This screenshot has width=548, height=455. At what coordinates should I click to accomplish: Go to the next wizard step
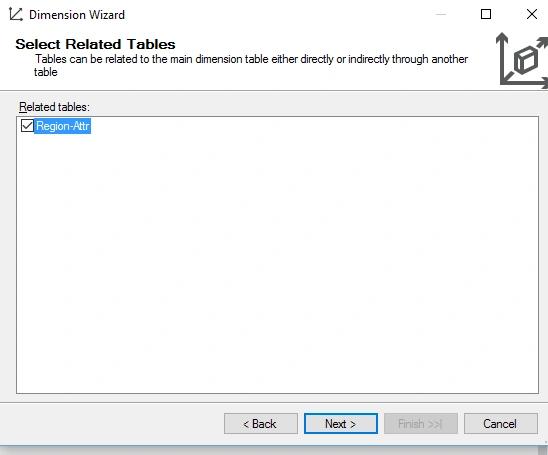pos(341,424)
